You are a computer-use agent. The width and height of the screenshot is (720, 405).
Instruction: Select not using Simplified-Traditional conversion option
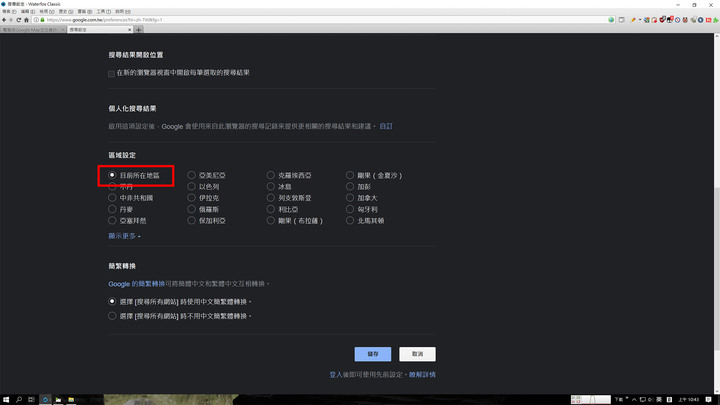click(112, 316)
